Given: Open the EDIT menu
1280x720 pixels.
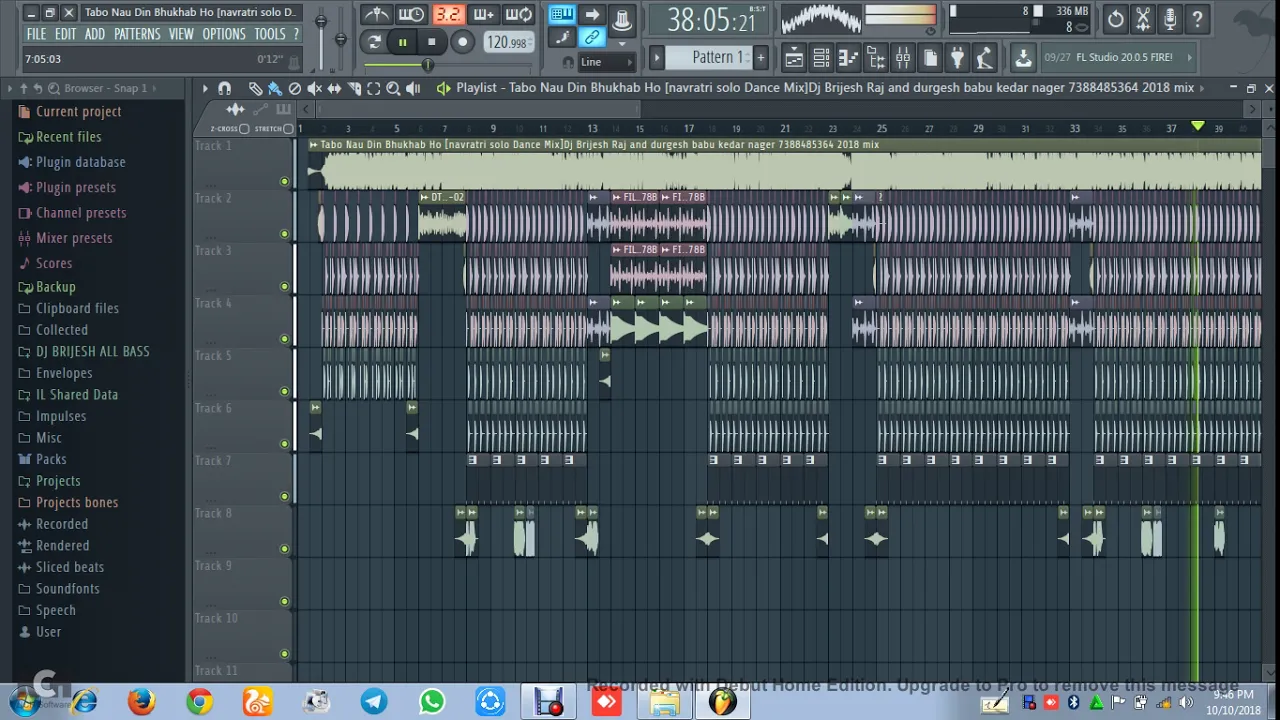Looking at the screenshot, I should (65, 34).
